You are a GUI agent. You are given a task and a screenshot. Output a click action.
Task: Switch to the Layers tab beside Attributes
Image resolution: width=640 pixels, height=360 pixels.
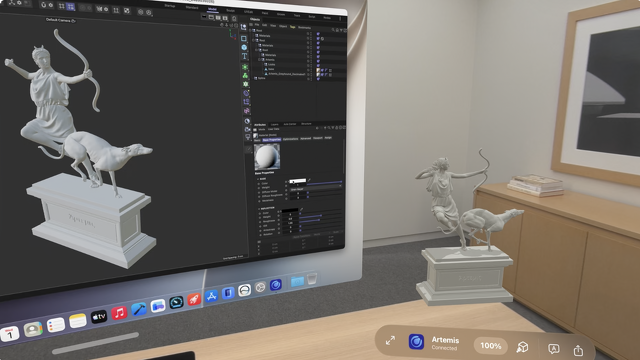275,124
